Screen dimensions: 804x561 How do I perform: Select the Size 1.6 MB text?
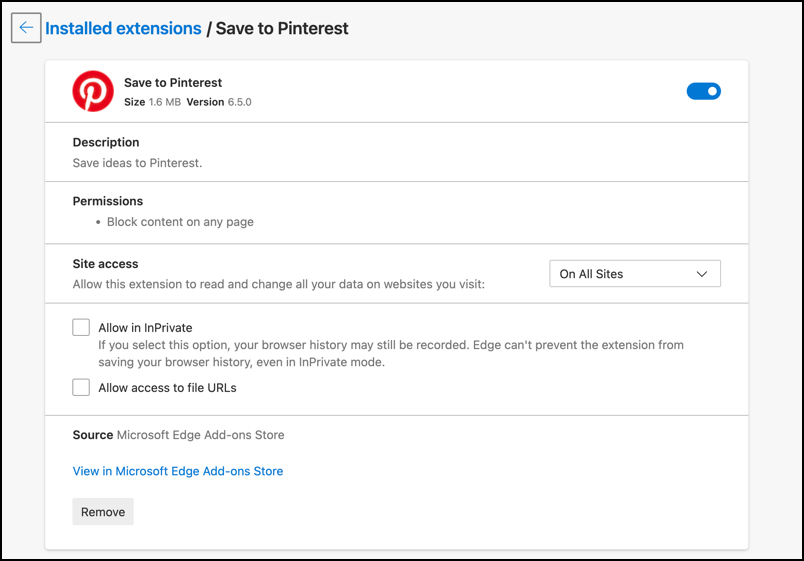pos(152,102)
